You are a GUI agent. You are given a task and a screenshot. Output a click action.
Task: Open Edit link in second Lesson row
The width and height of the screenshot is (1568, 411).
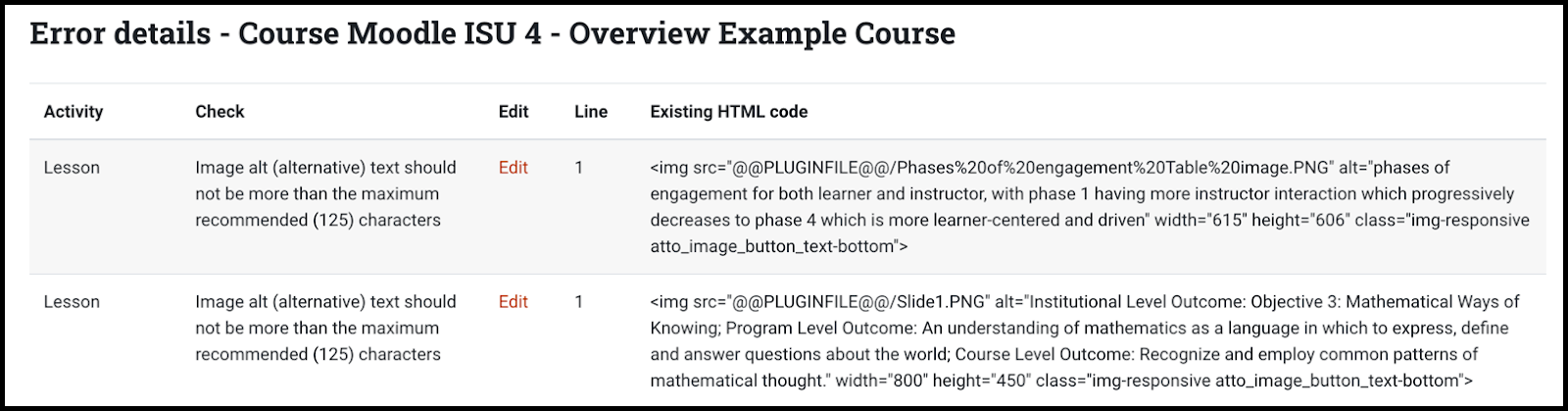click(x=513, y=302)
